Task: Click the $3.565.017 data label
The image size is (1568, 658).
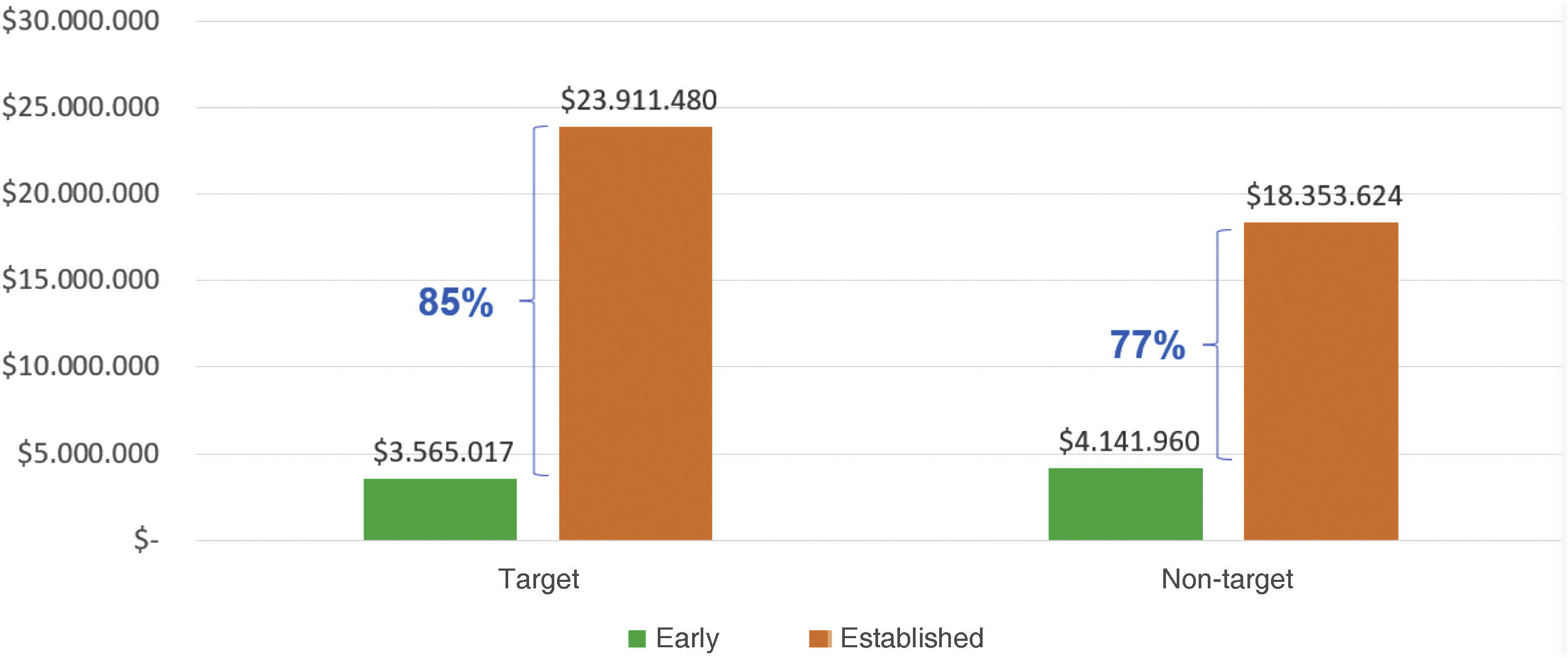Action: point(443,452)
